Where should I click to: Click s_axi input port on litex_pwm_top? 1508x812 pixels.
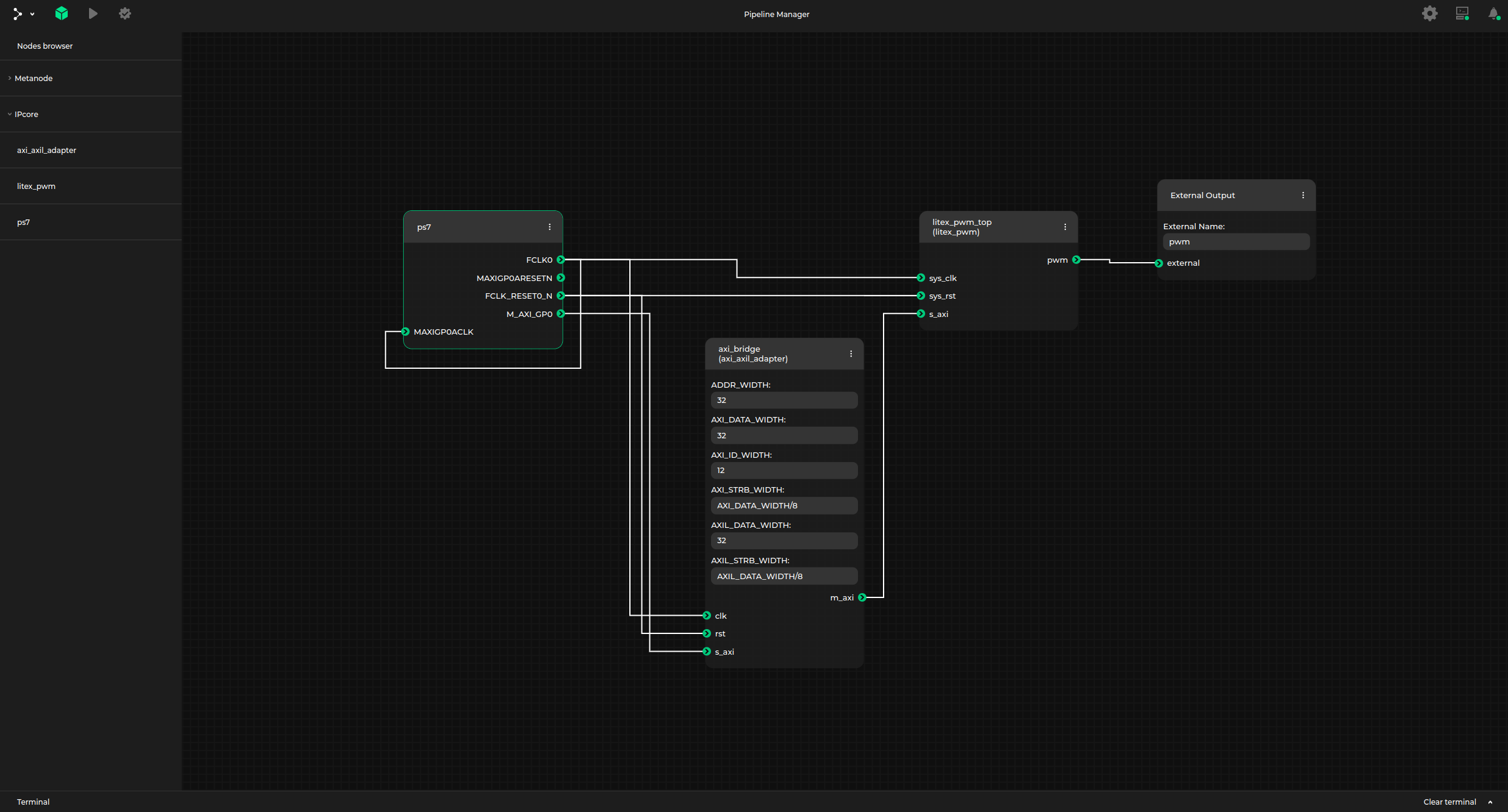921,314
